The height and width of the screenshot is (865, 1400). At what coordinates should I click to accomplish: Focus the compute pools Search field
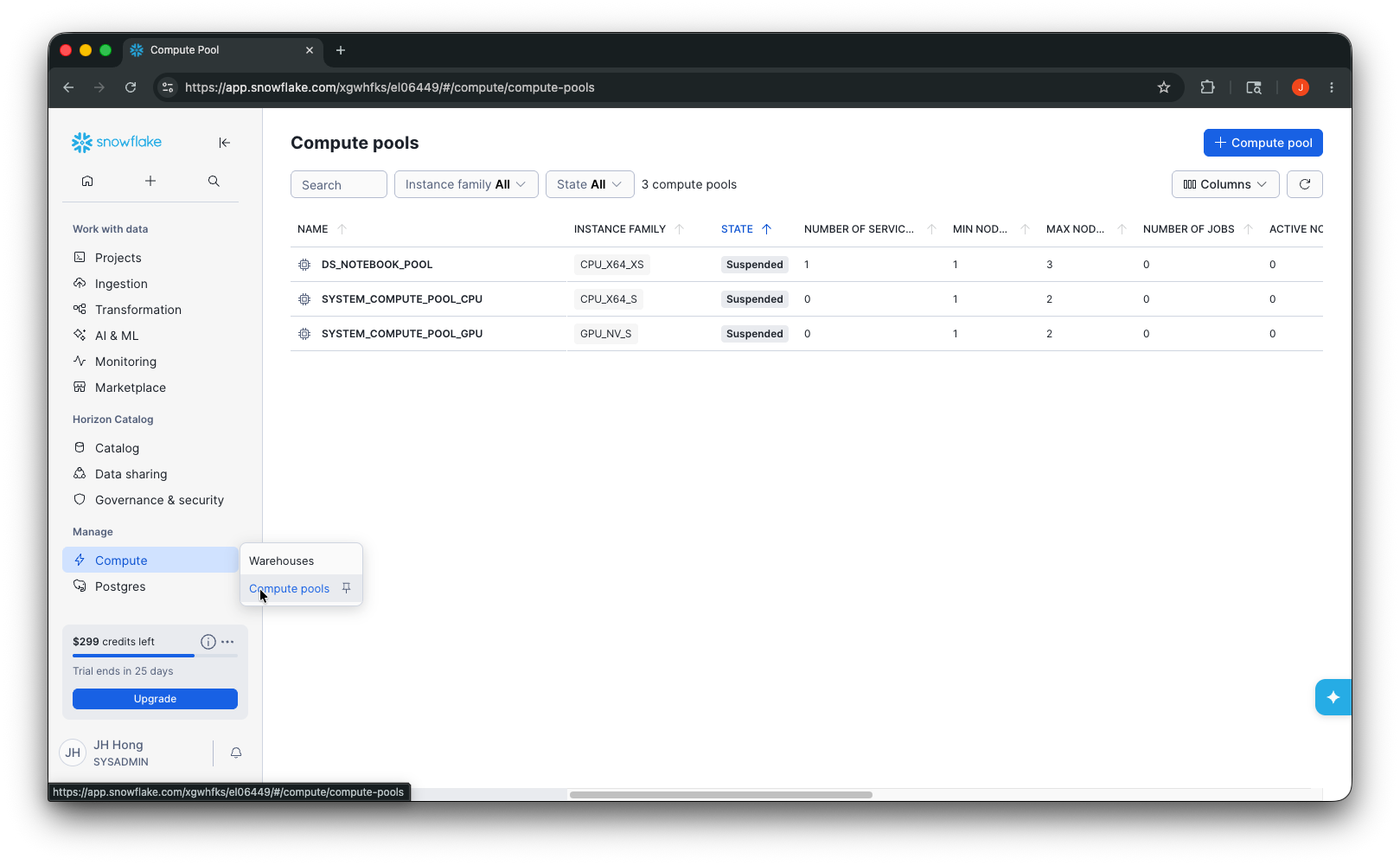339,184
